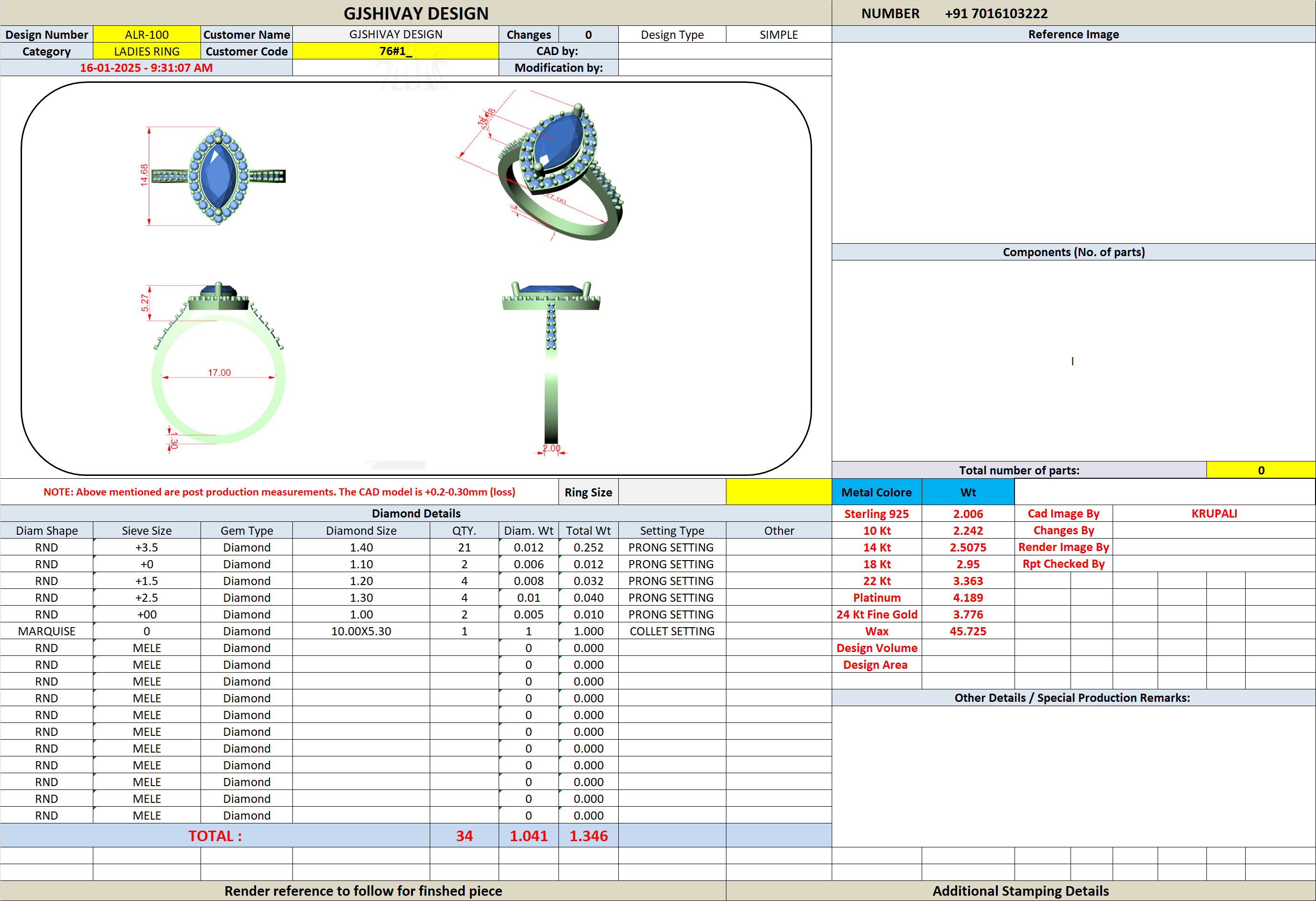Select the Rpt Checked By label

pyautogui.click(x=1063, y=564)
